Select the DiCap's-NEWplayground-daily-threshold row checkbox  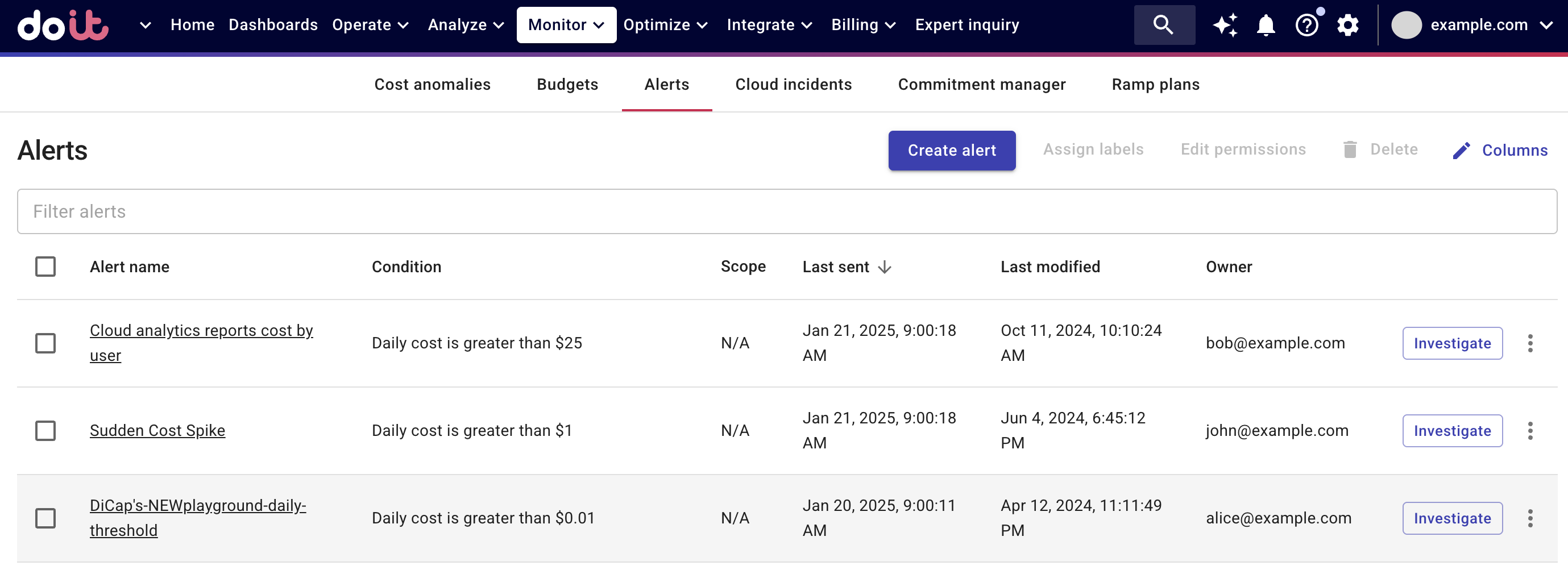point(45,518)
